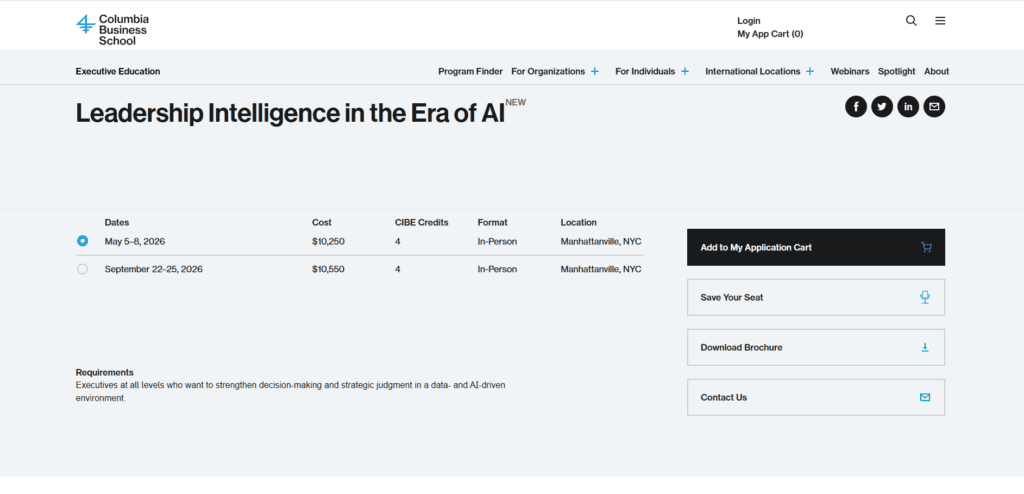Viewport: 1024px width, 494px height.
Task: Click Add to My Application Cart button
Action: (816, 247)
